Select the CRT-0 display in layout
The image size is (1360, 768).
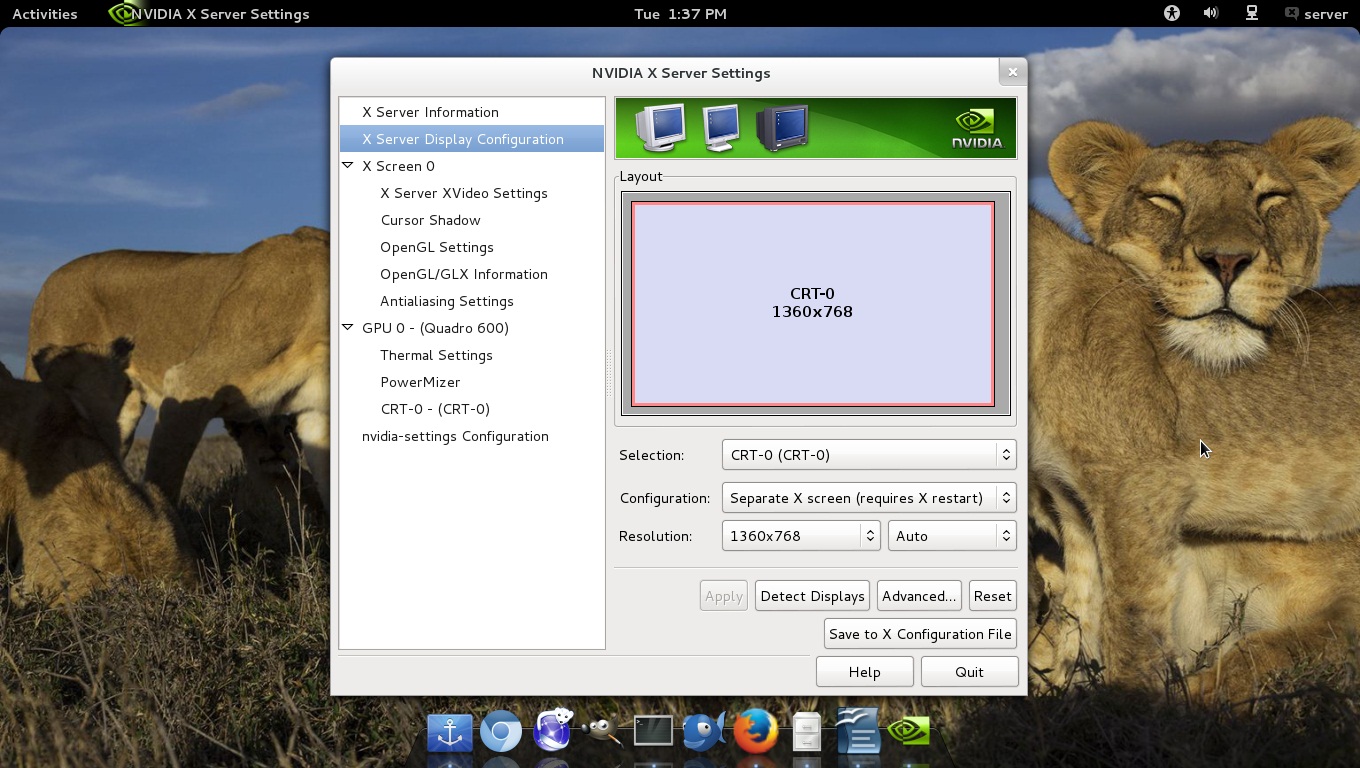812,303
